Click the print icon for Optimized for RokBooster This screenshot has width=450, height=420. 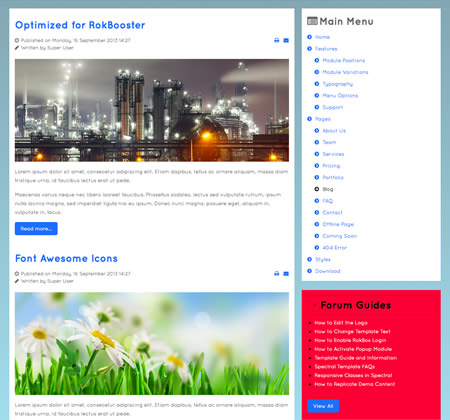coord(276,40)
